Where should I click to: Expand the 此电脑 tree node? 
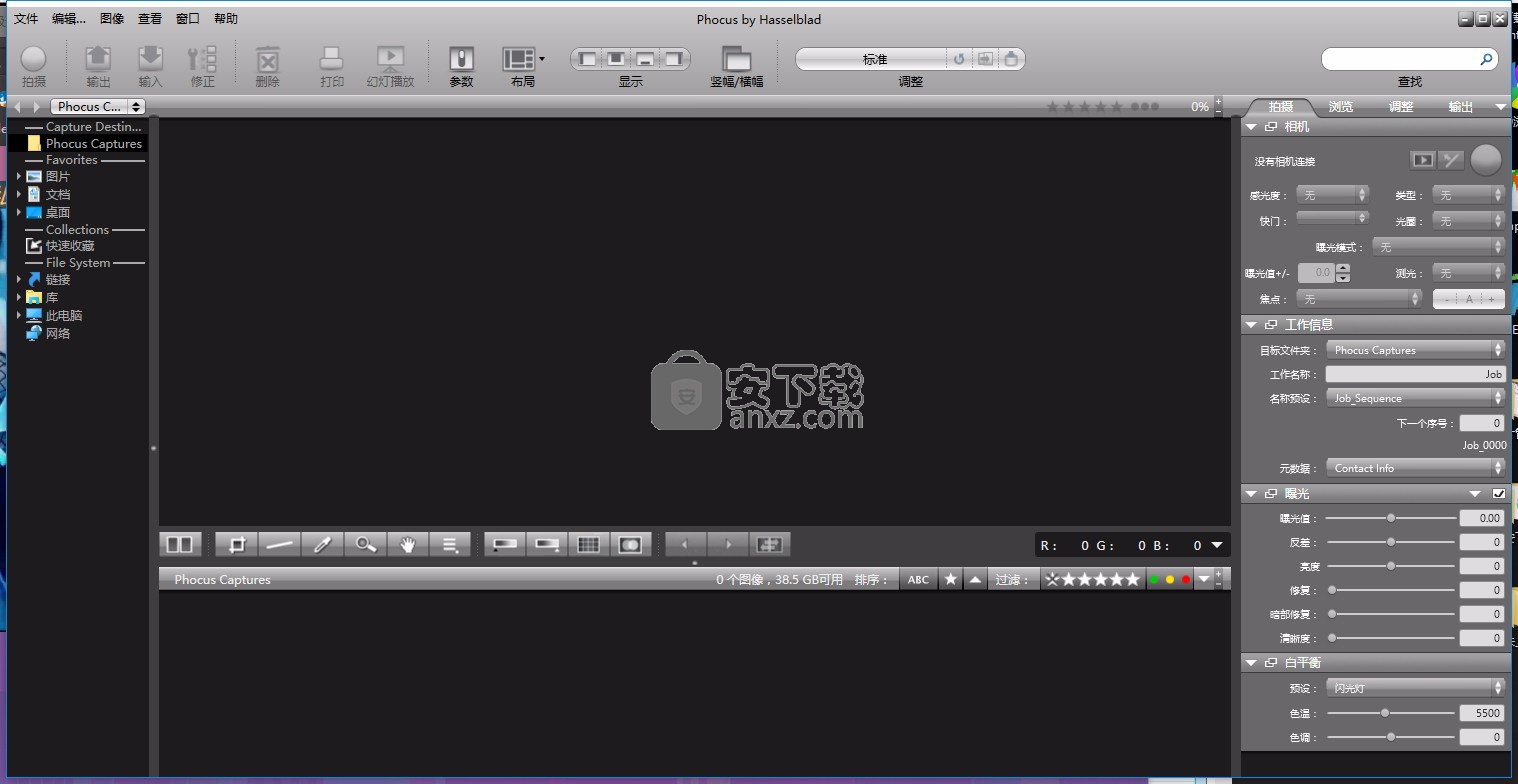(18, 315)
